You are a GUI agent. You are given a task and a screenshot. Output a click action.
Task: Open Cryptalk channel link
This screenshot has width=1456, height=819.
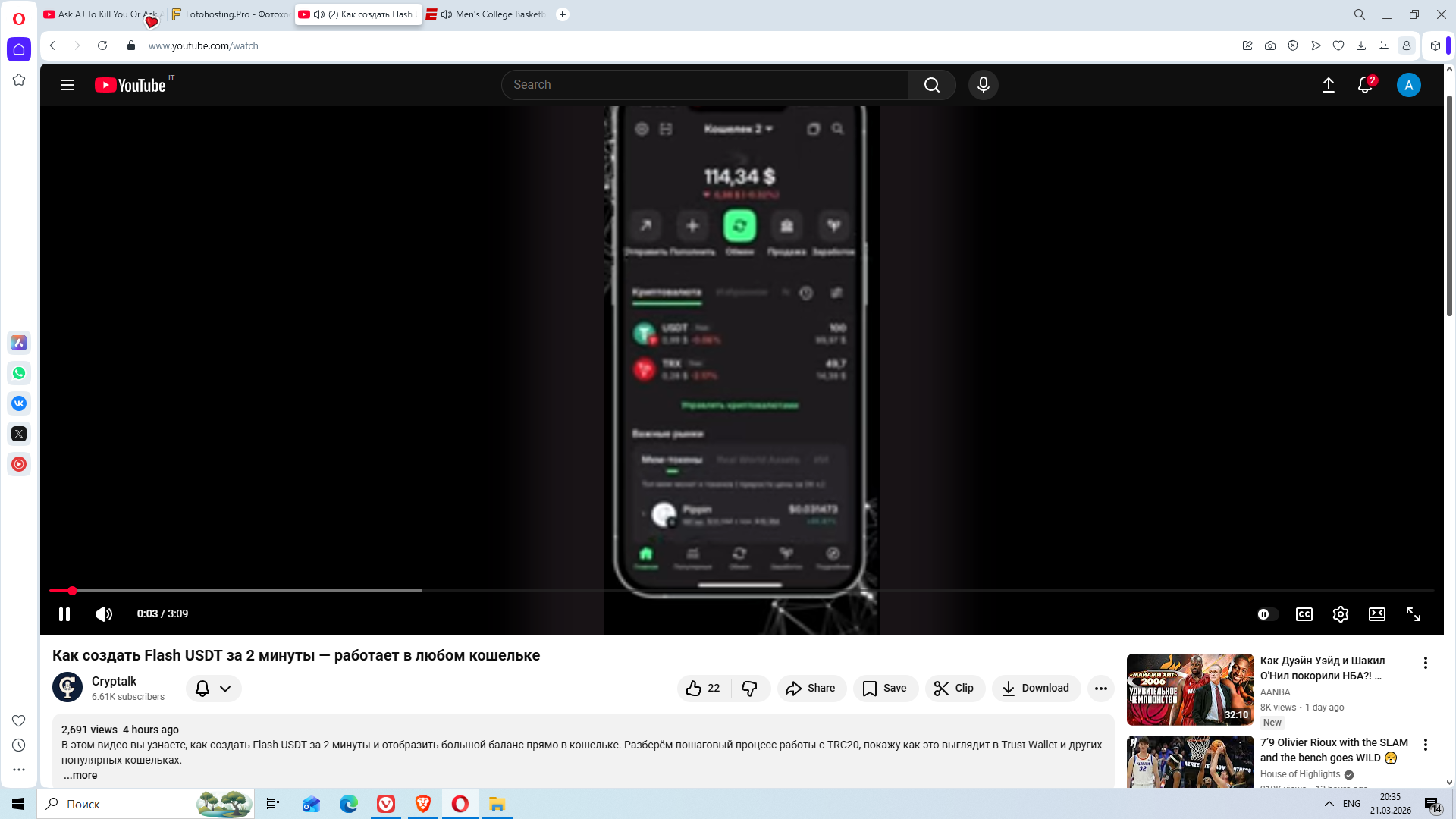click(114, 681)
